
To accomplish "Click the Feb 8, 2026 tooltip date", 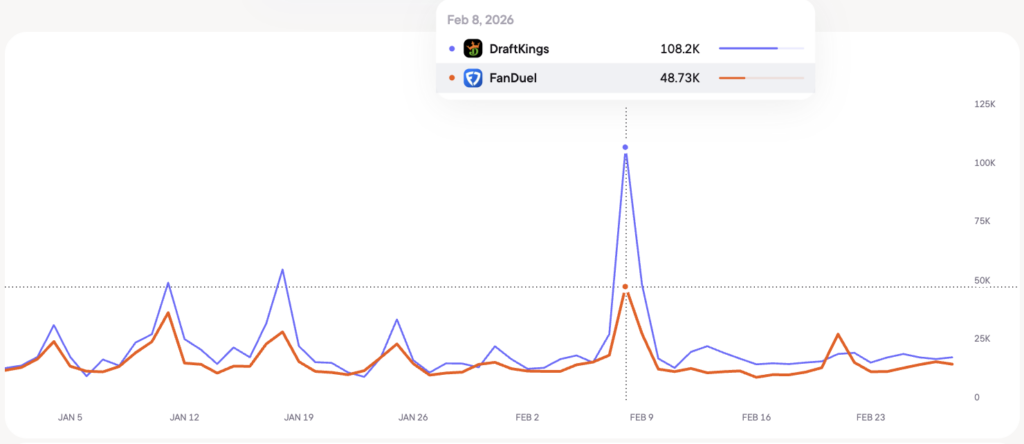I will 479,20.
